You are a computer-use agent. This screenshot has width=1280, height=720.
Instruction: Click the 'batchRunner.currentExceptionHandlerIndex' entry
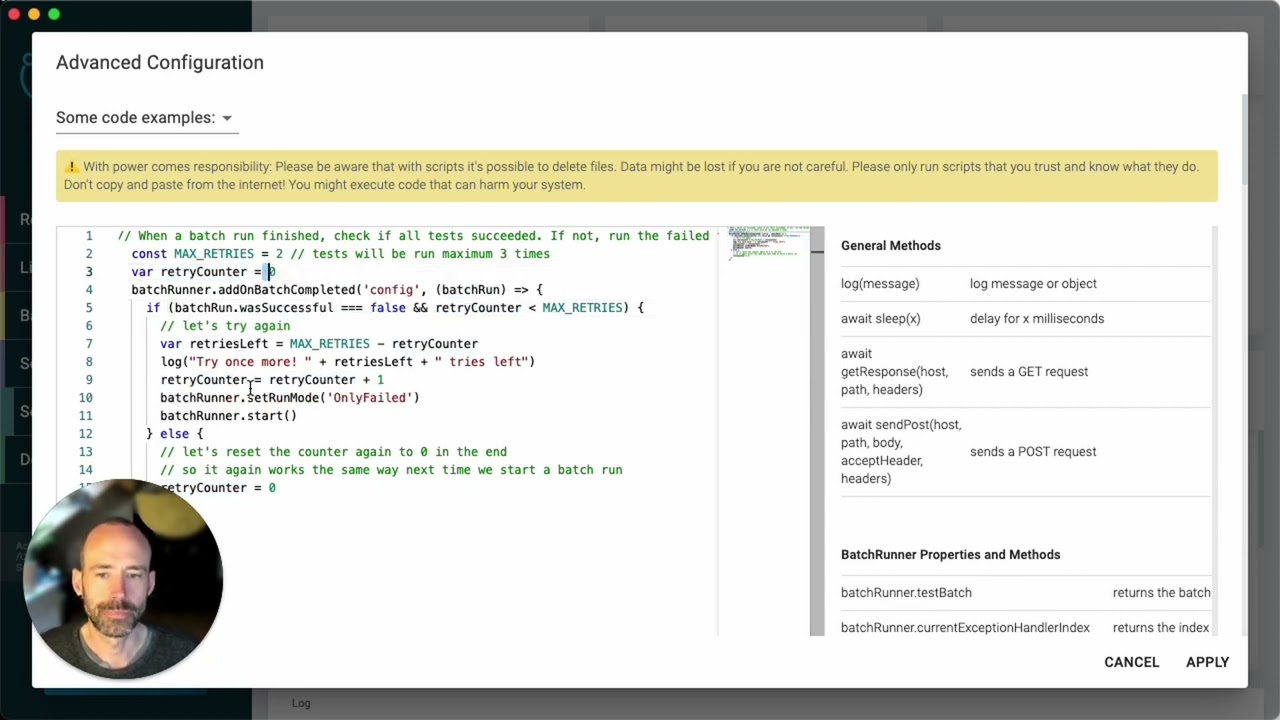[965, 628]
